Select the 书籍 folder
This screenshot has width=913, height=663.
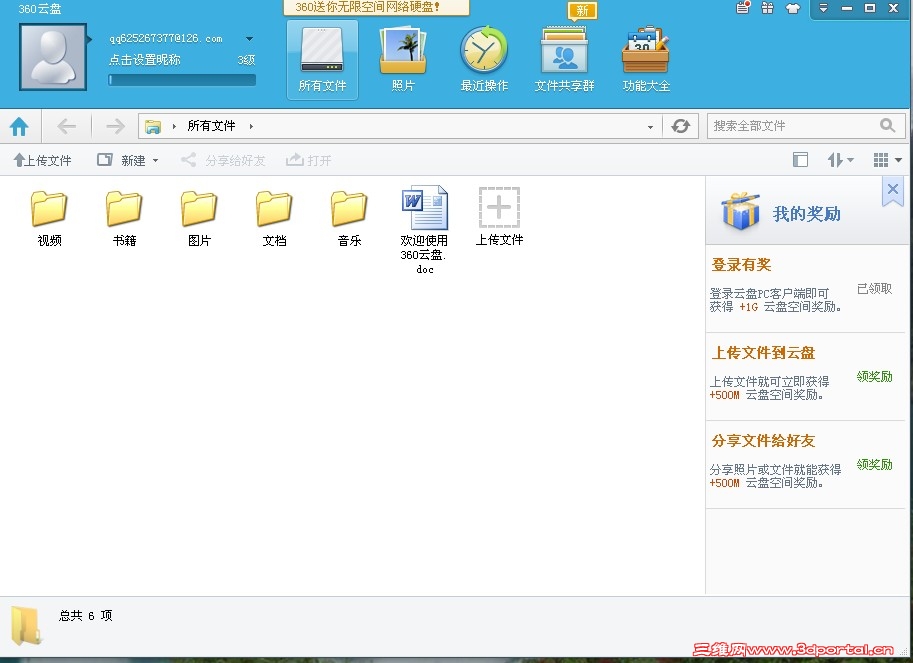pos(124,218)
